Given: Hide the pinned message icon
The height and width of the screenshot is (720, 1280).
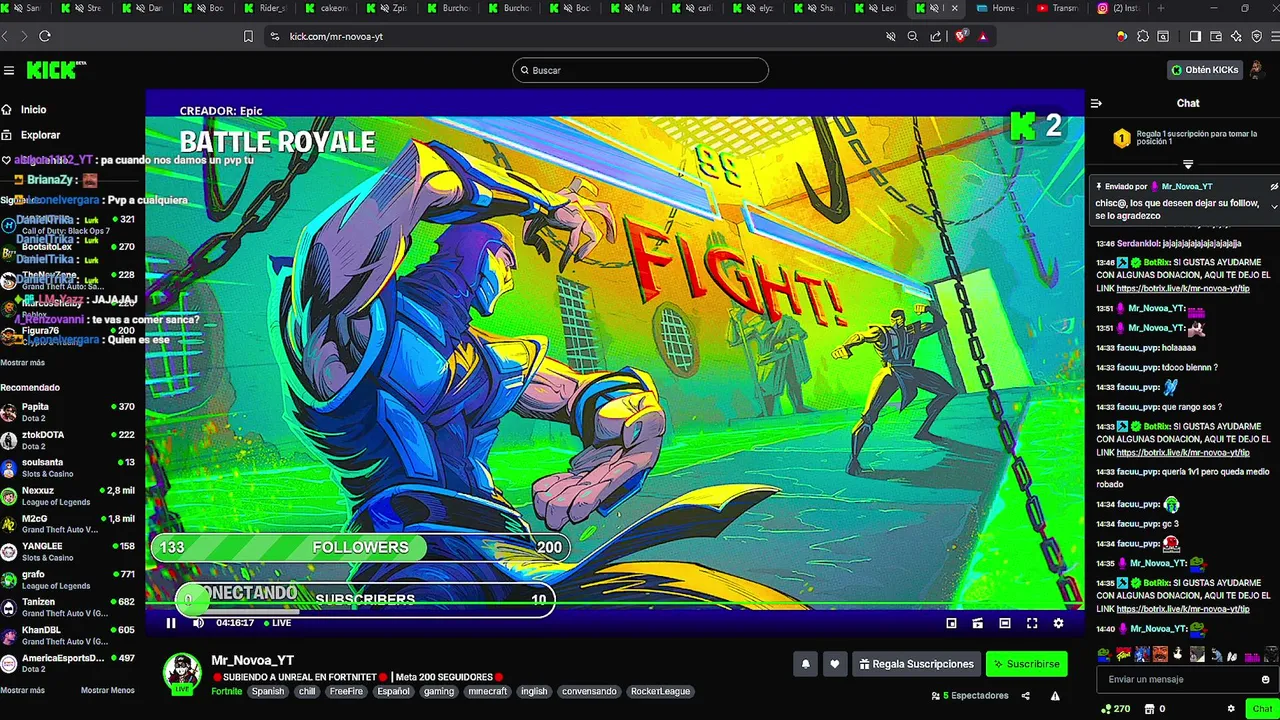Looking at the screenshot, I should pos(1274,186).
